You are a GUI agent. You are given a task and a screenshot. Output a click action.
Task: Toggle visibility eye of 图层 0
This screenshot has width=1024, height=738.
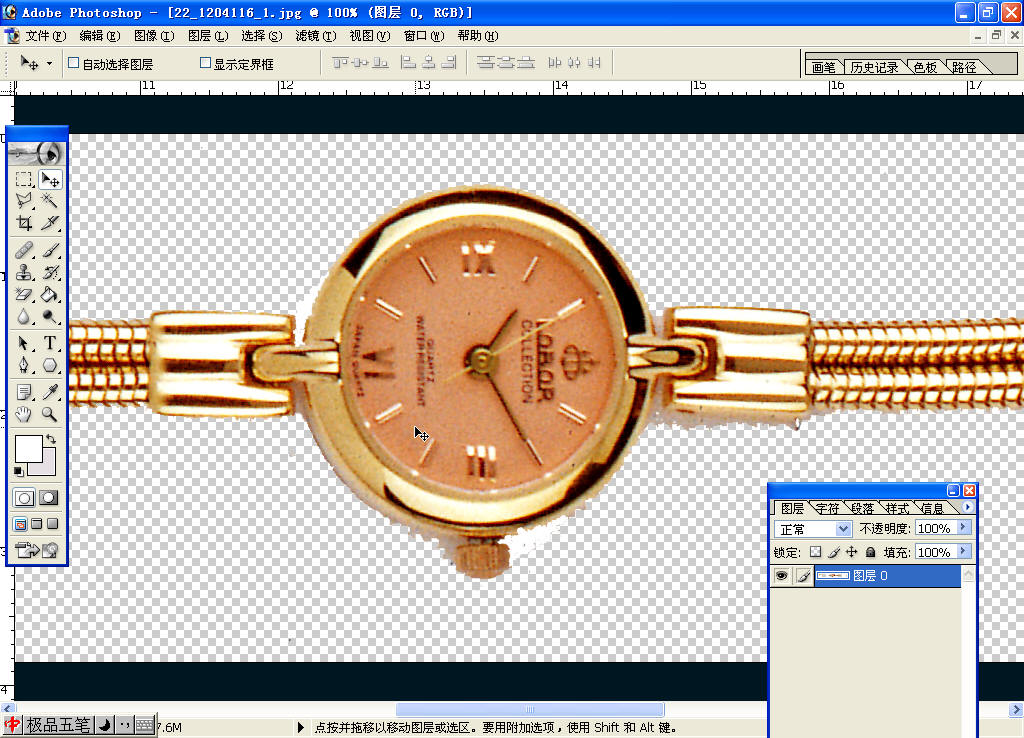[x=781, y=575]
